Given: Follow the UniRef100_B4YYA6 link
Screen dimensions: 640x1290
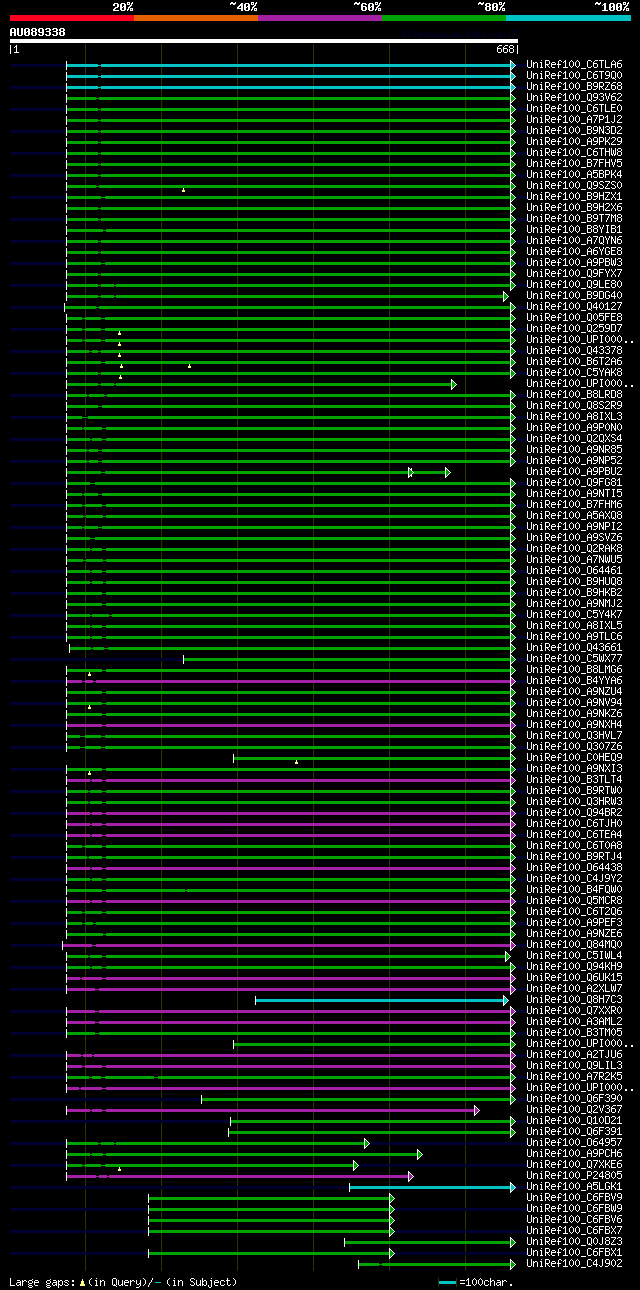Looking at the screenshot, I should [x=574, y=680].
